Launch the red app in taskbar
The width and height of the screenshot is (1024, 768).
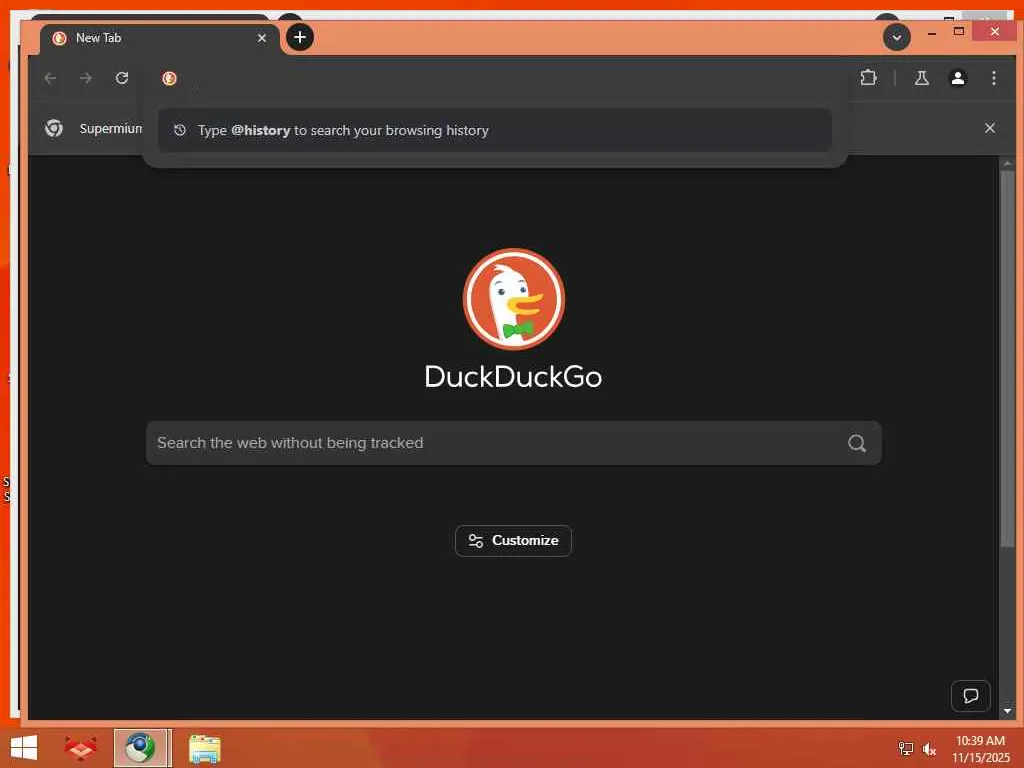point(80,748)
